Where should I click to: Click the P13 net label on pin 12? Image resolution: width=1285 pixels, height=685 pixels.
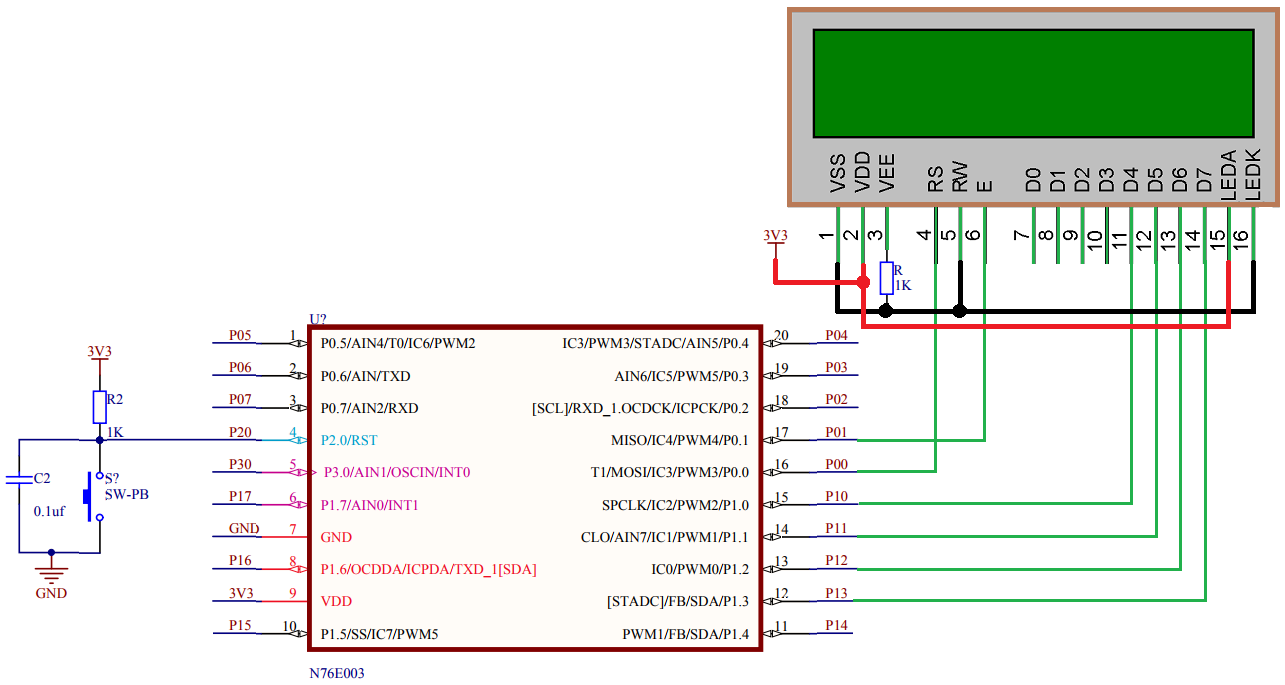[836, 593]
